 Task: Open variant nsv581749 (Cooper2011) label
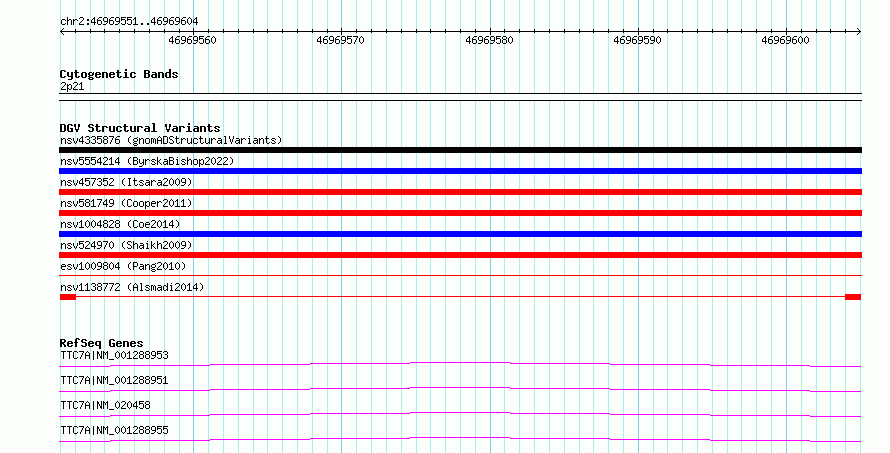pyautogui.click(x=126, y=203)
